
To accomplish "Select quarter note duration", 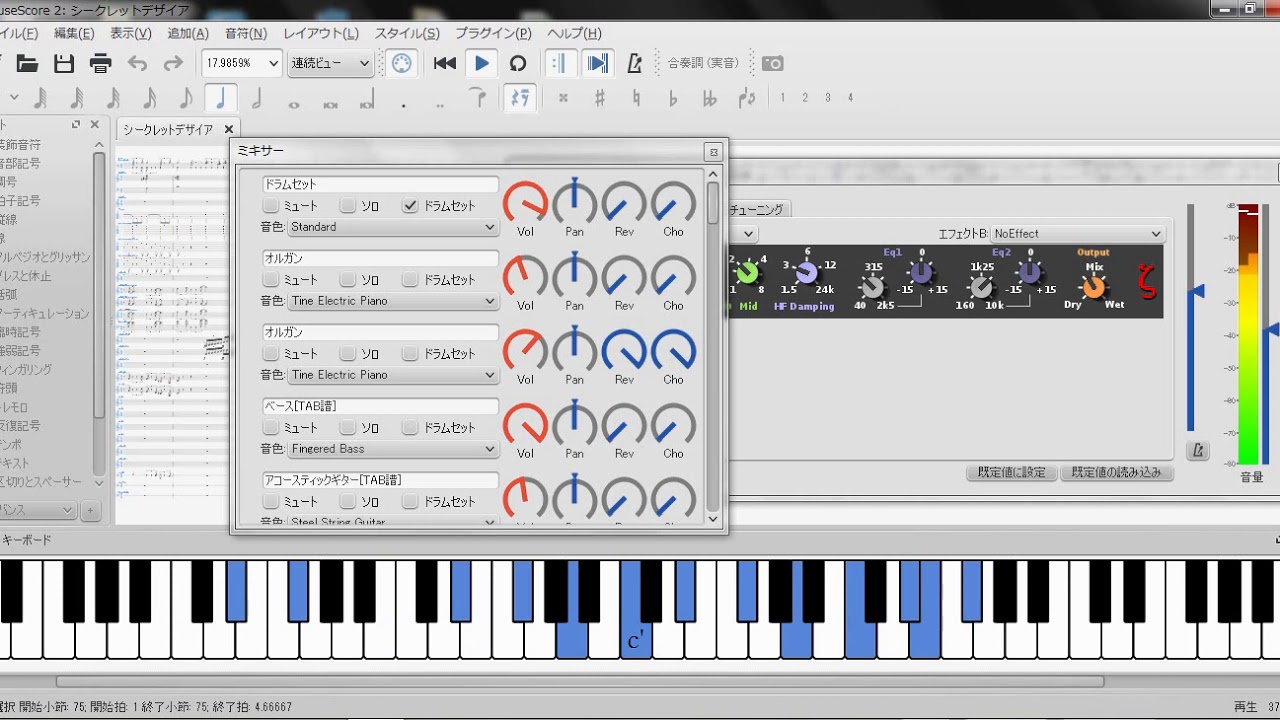I will click(221, 98).
